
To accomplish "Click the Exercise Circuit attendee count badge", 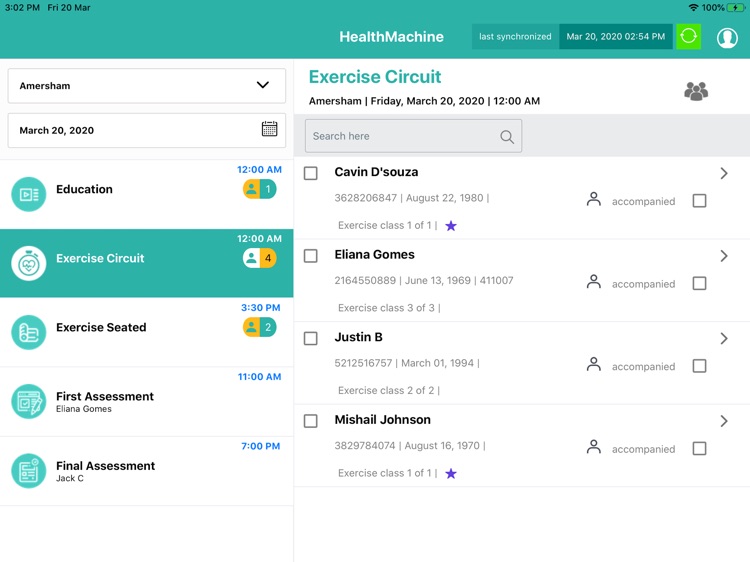I will point(259,258).
